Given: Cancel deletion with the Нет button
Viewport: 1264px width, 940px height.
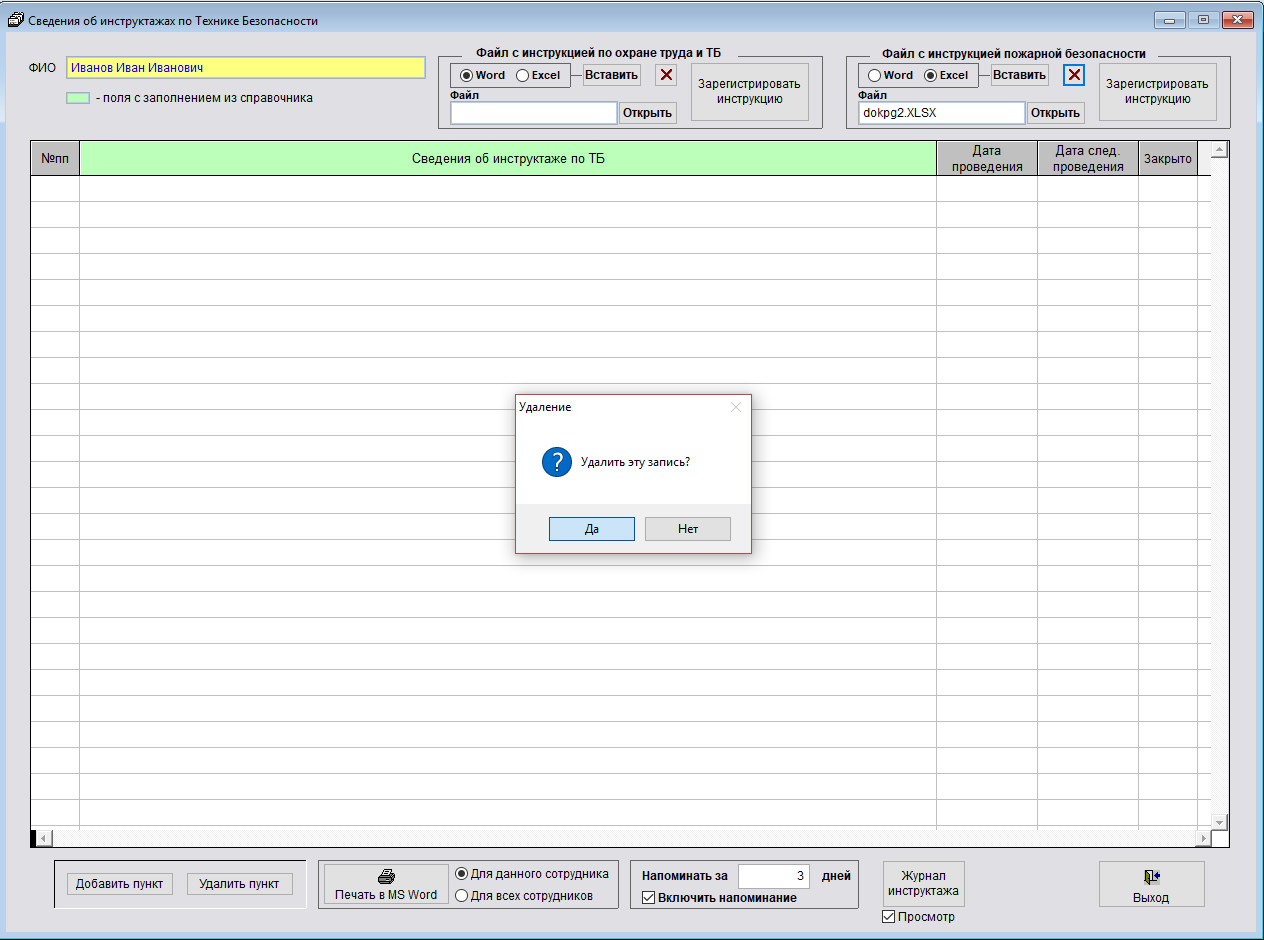Looking at the screenshot, I should pyautogui.click(x=688, y=529).
